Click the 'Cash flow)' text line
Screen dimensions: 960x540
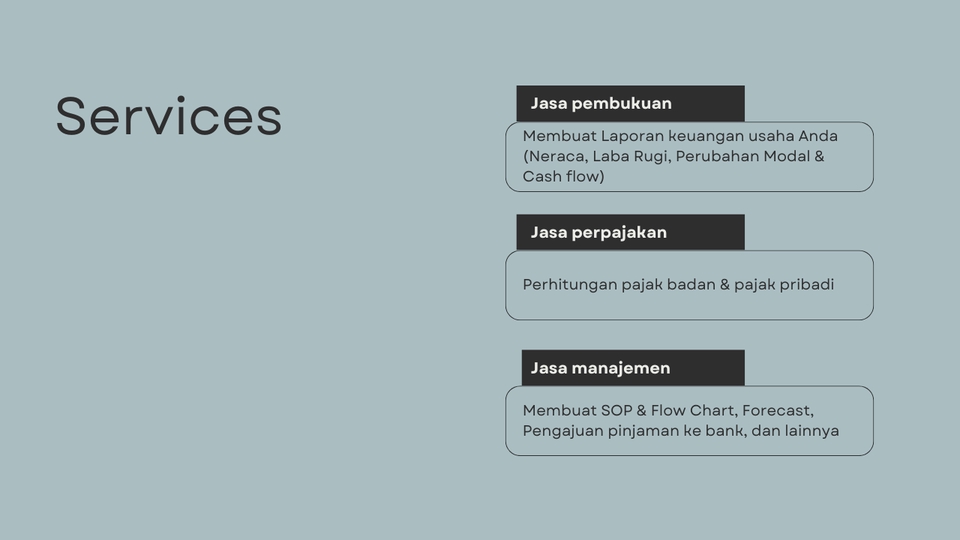pos(563,177)
